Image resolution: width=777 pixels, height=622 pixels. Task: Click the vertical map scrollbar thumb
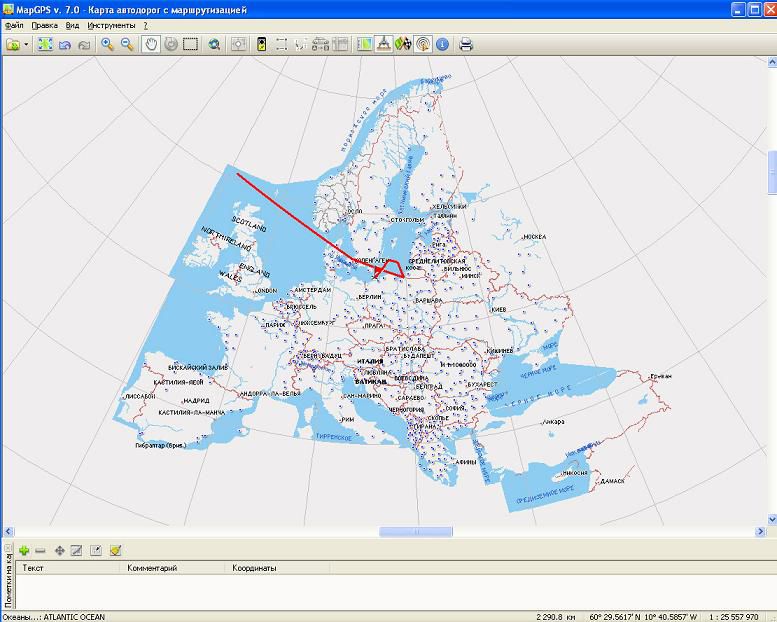pos(771,170)
